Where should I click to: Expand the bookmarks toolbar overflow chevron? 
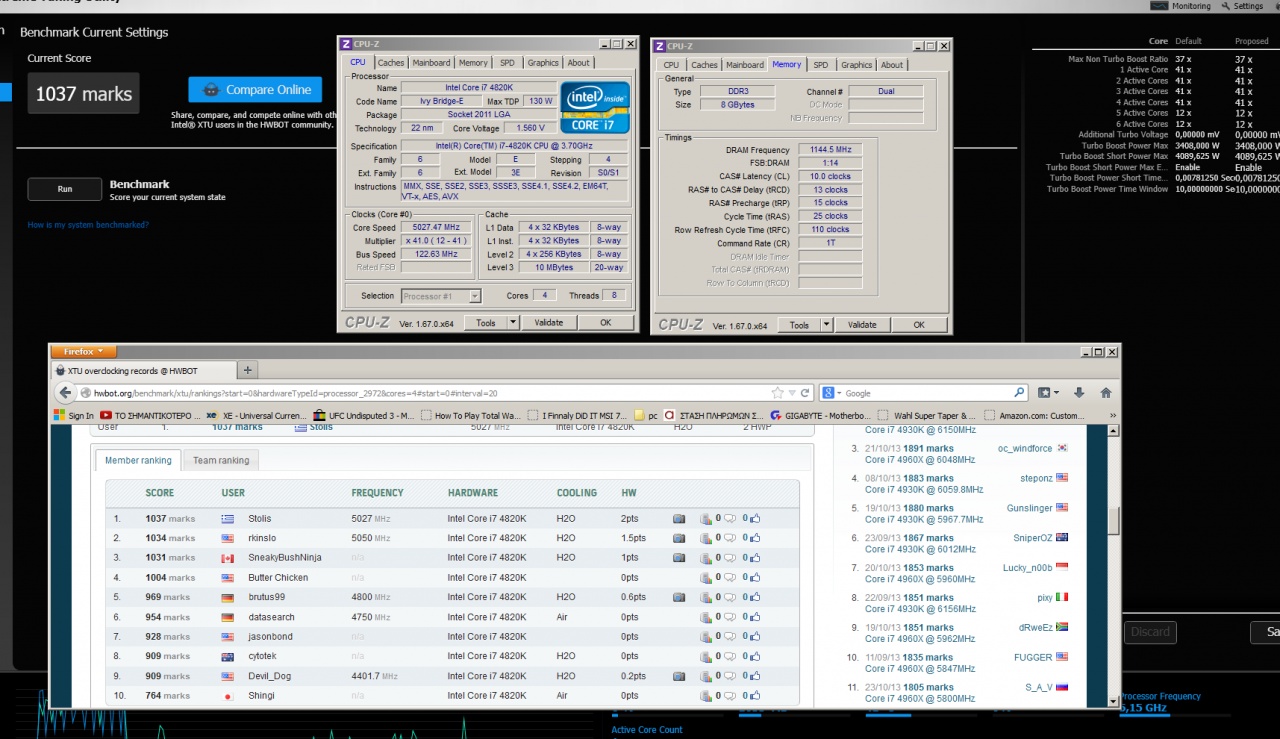[1111, 415]
